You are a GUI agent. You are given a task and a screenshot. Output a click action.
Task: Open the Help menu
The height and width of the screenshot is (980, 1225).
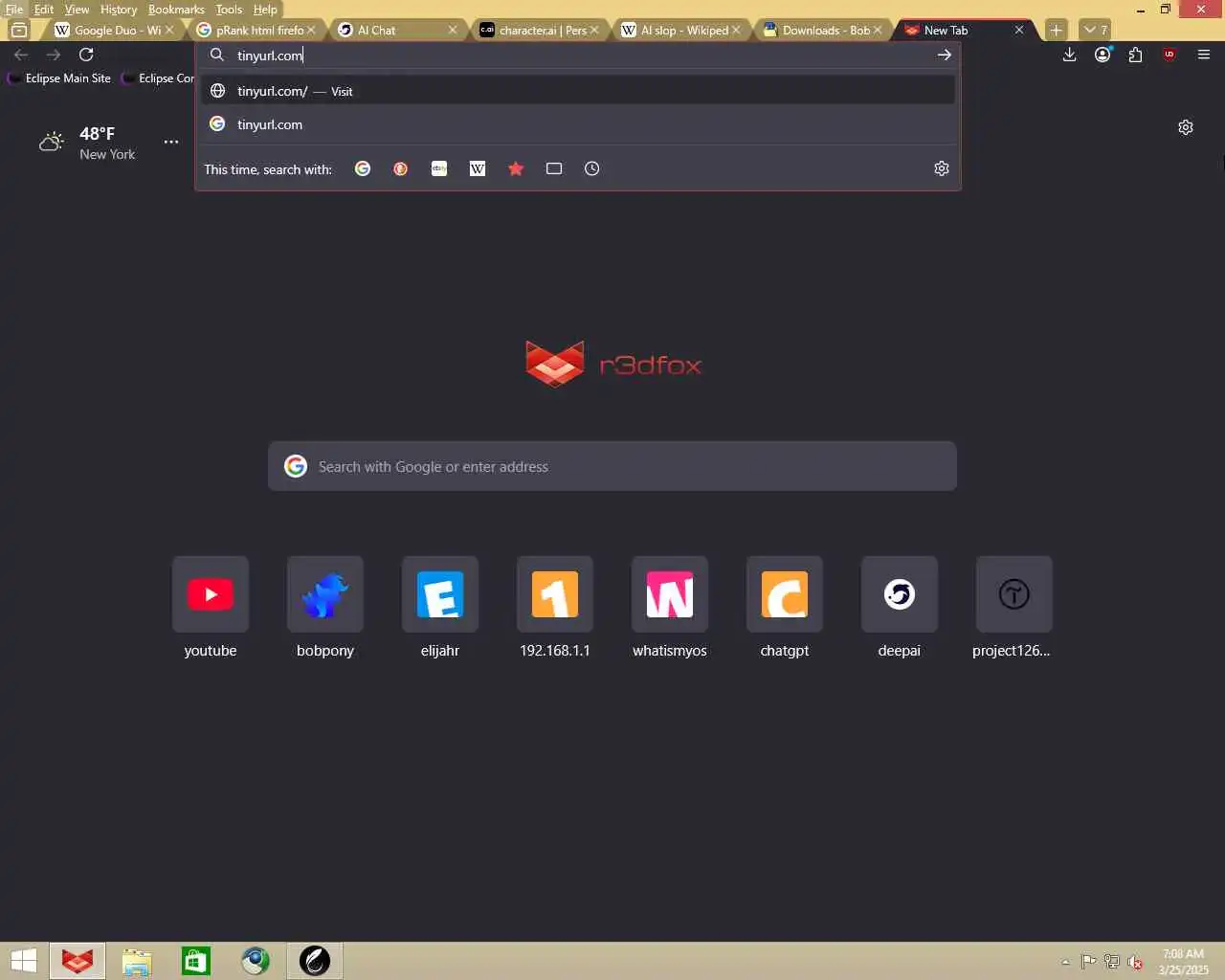tap(265, 9)
